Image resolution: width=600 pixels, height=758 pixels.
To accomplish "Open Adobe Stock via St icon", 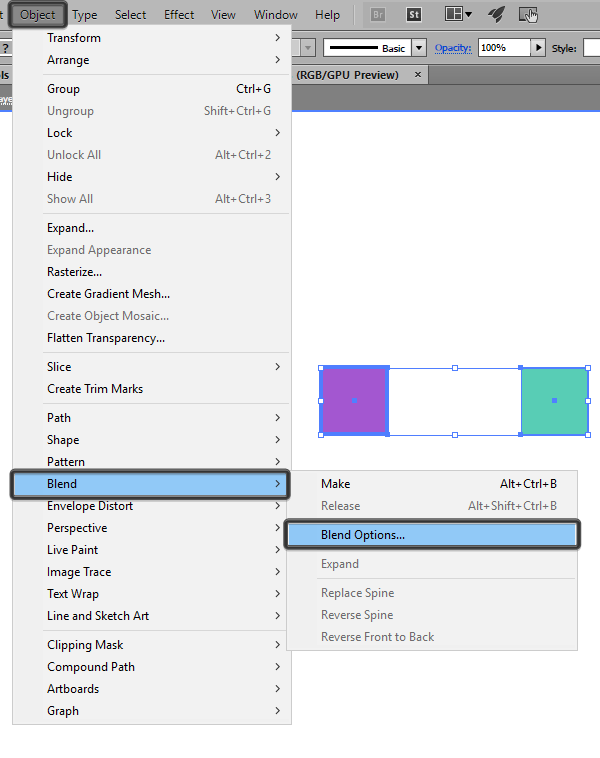I will click(x=414, y=15).
